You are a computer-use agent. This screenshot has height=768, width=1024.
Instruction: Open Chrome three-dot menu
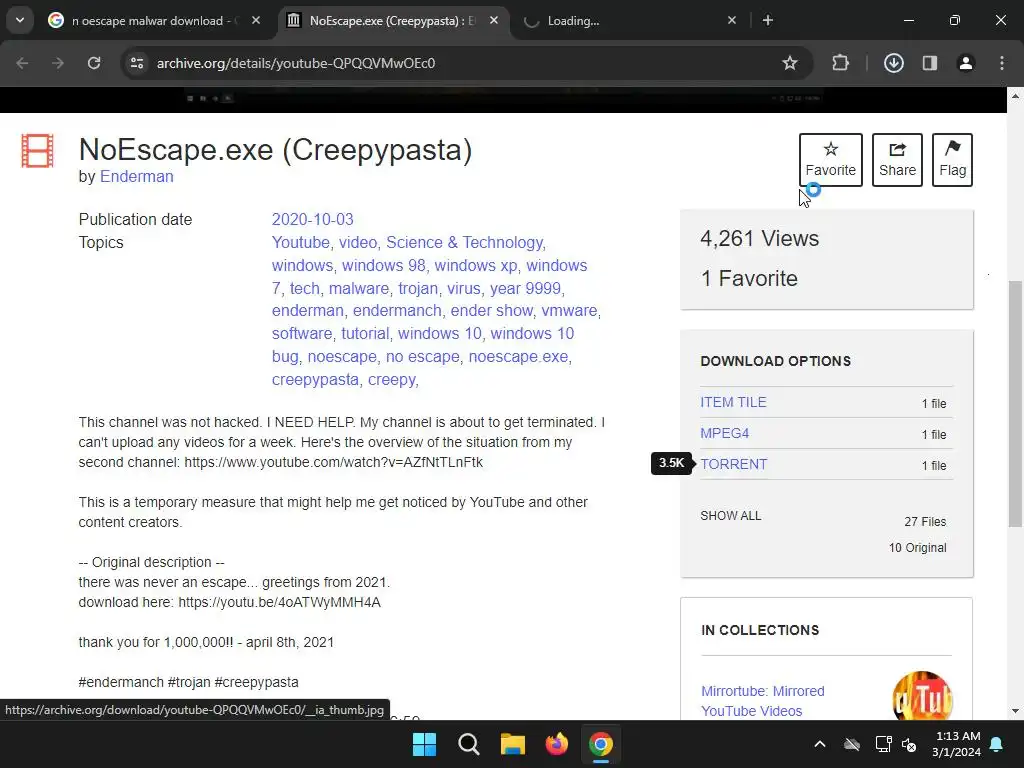click(1001, 63)
